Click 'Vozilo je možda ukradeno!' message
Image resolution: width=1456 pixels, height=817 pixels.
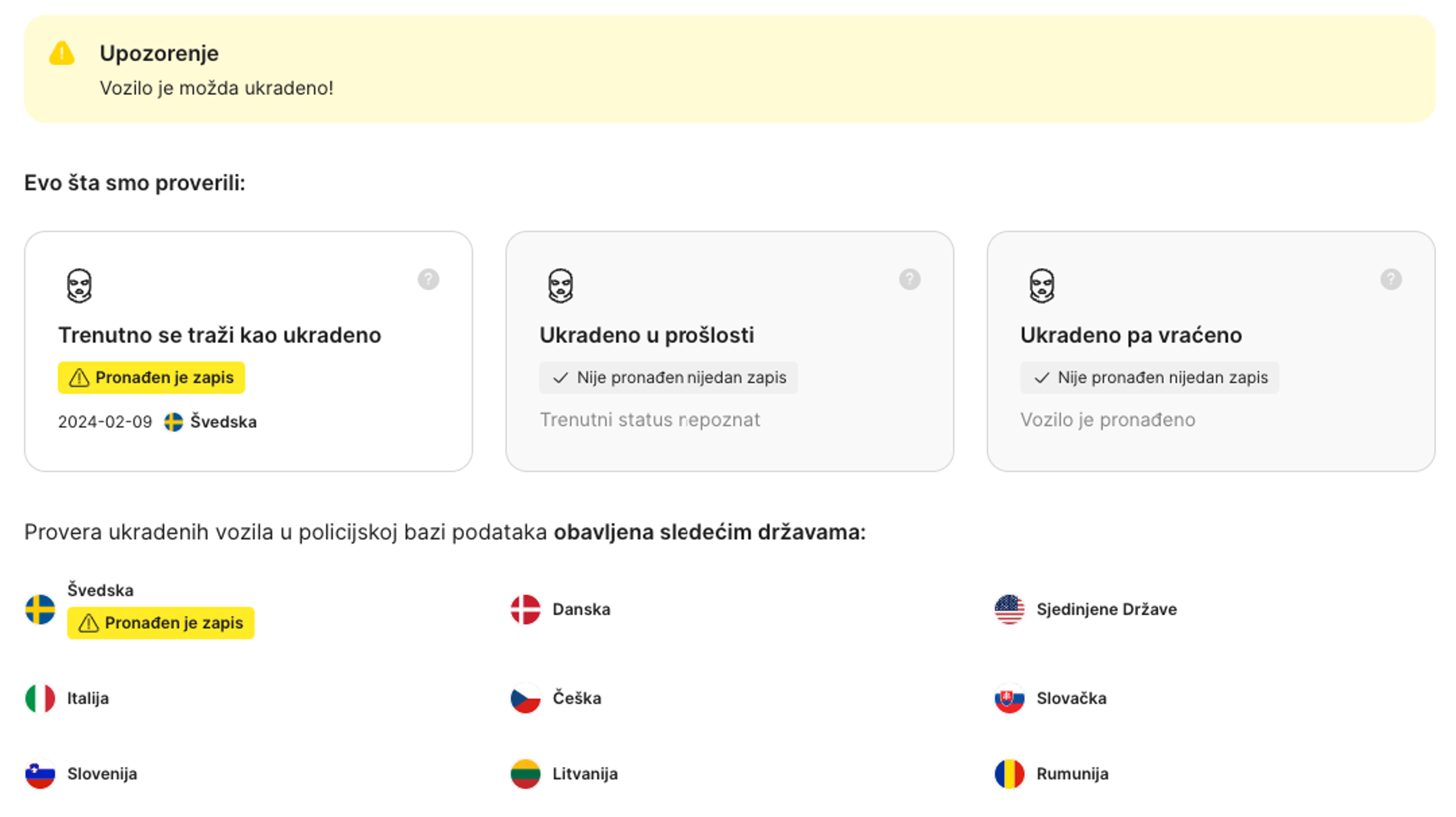217,88
